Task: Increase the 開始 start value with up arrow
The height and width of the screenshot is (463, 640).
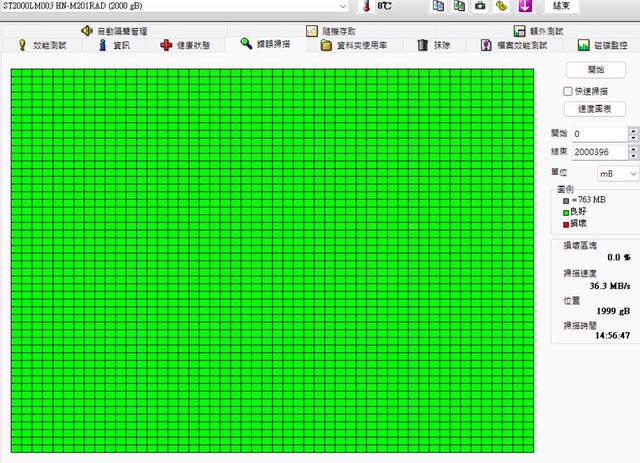Action: 633,129
